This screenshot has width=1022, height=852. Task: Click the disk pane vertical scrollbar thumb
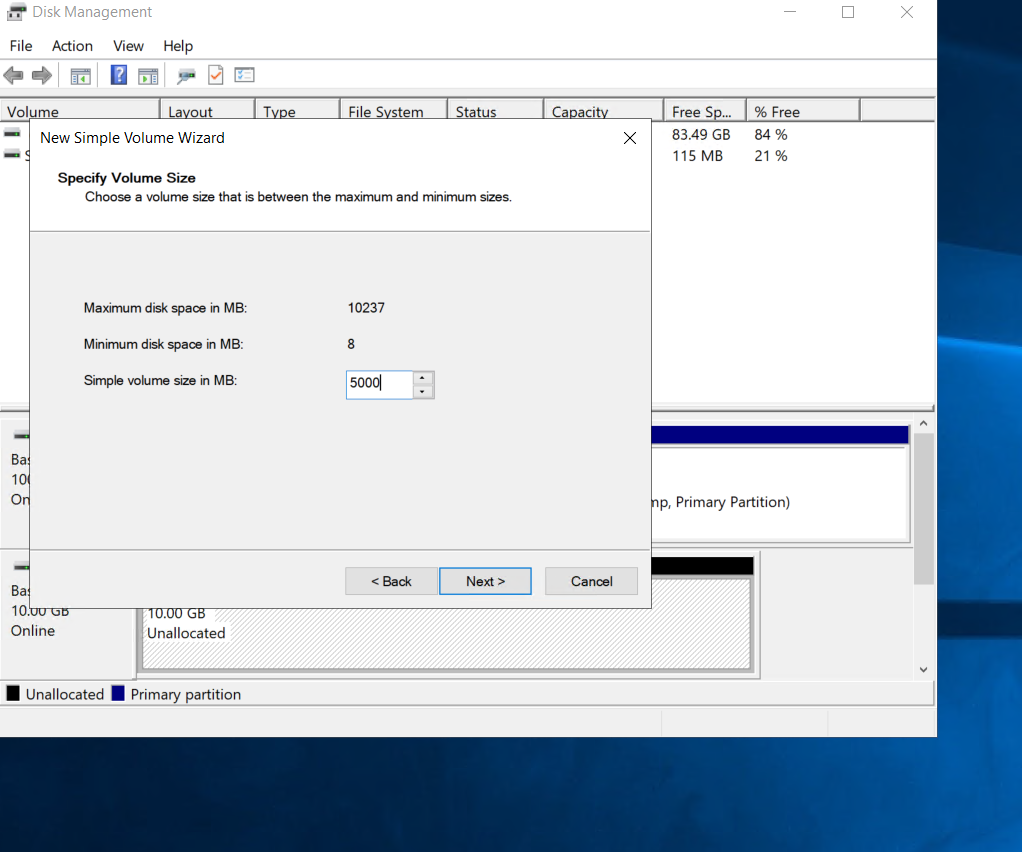point(924,508)
